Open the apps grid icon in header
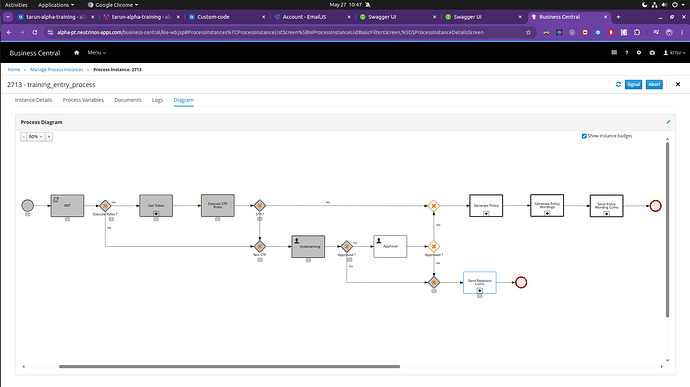Image resolution: width=690 pixels, height=387 pixels. [x=614, y=53]
